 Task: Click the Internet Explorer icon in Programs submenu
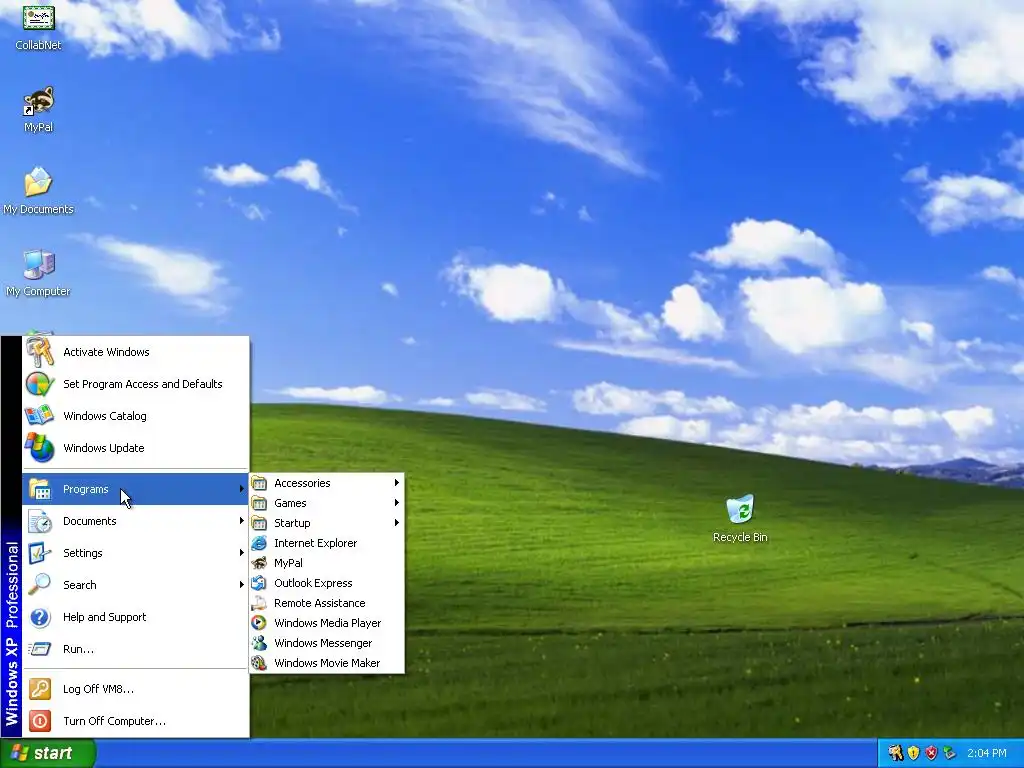coord(259,543)
